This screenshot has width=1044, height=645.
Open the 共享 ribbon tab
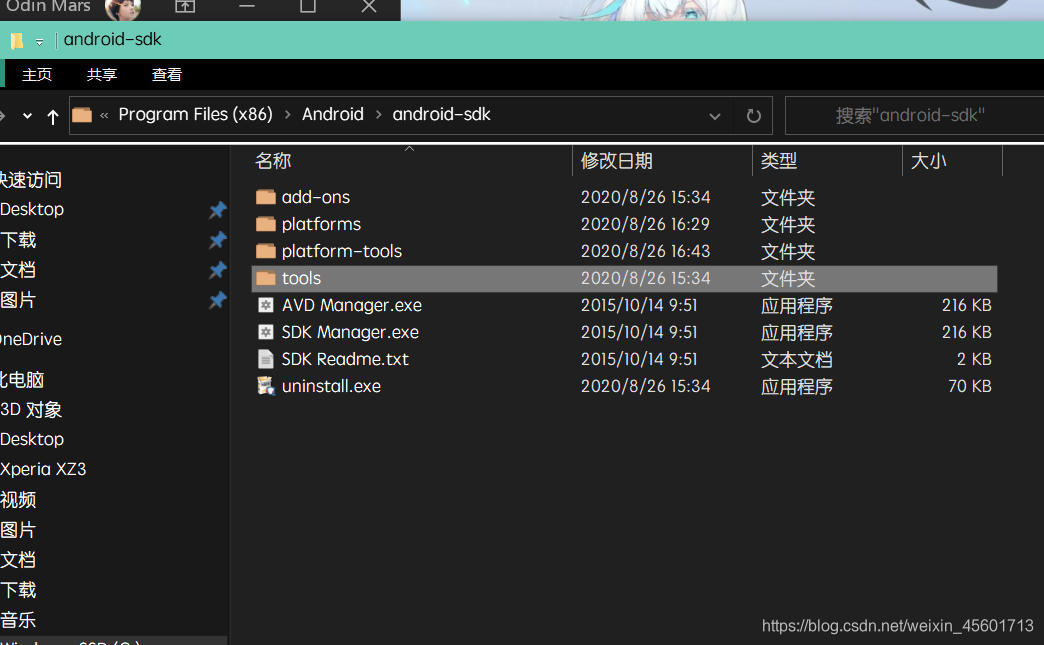[102, 75]
